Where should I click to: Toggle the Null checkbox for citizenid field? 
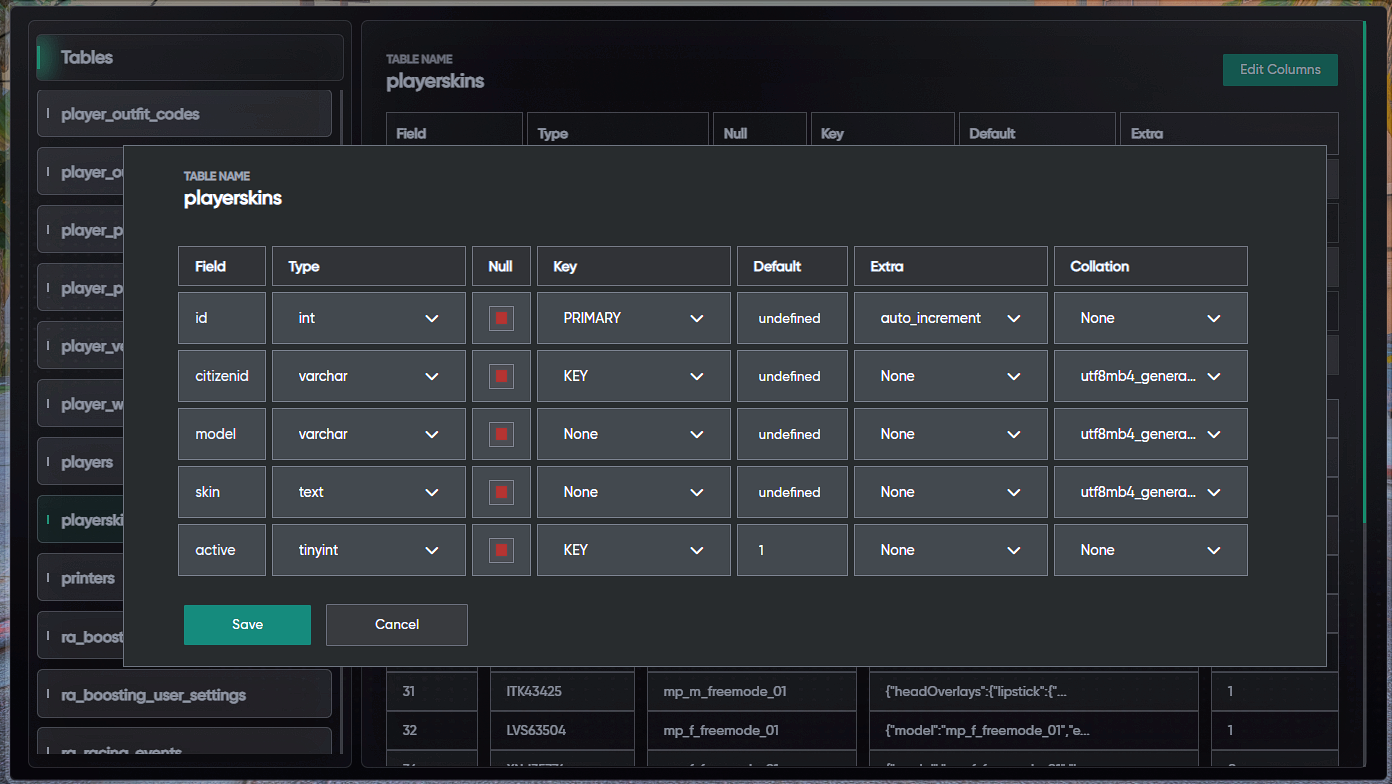point(501,376)
